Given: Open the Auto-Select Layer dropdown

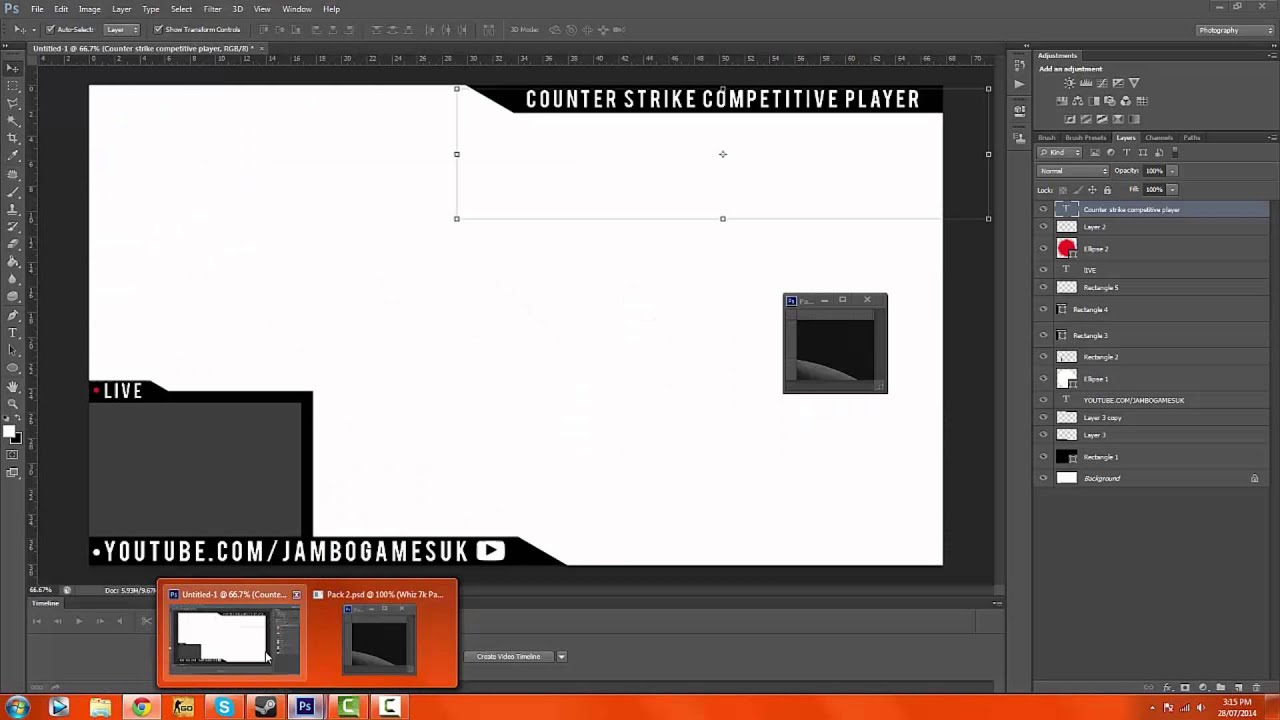Looking at the screenshot, I should 122,30.
